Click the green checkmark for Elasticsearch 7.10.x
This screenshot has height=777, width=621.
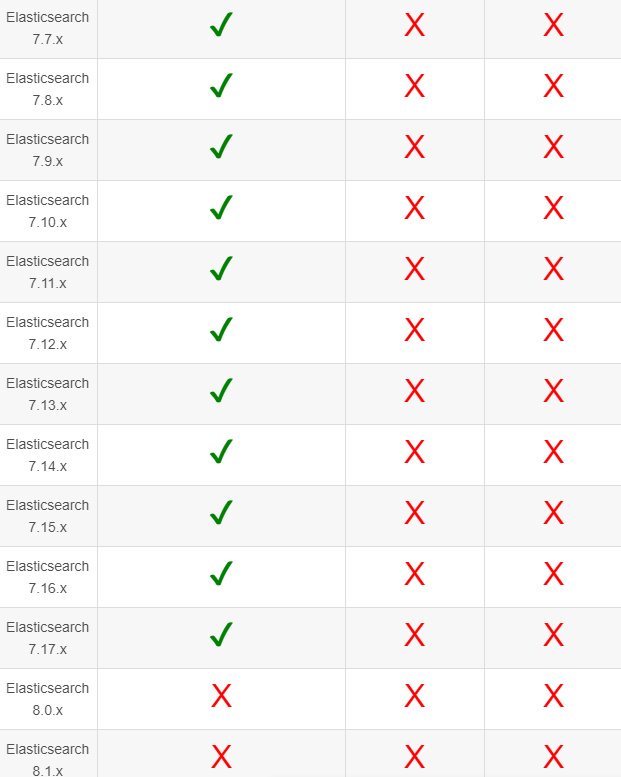[x=221, y=208]
